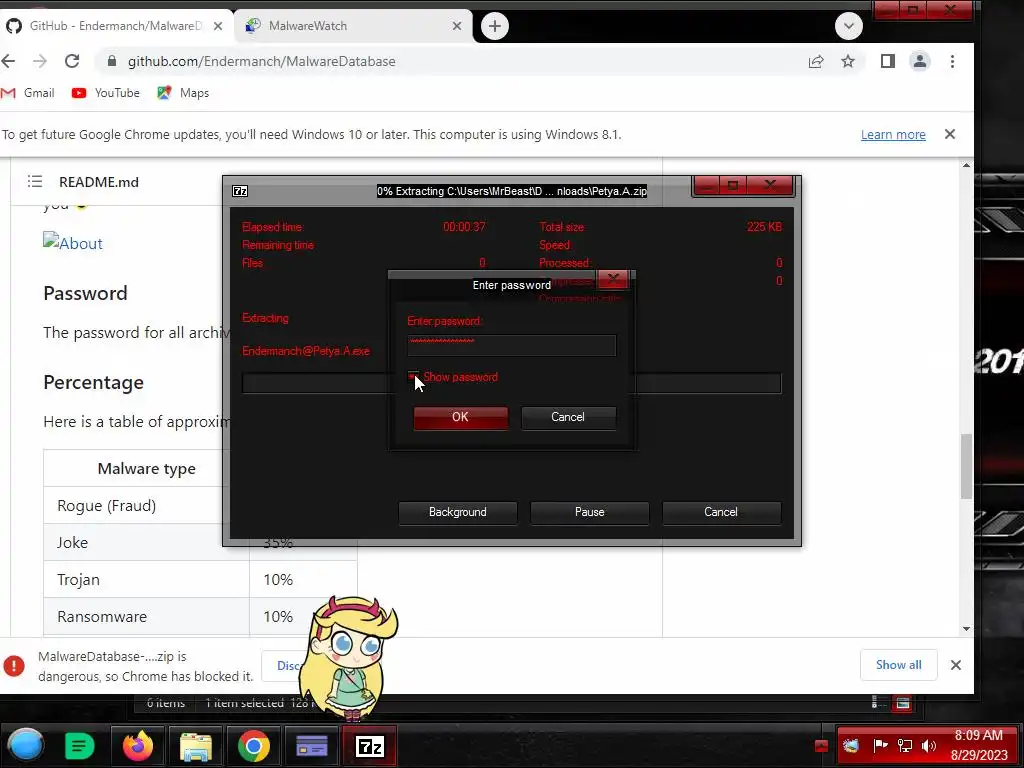
Task: Click OK in the Enter password dialog
Action: pyautogui.click(x=460, y=417)
